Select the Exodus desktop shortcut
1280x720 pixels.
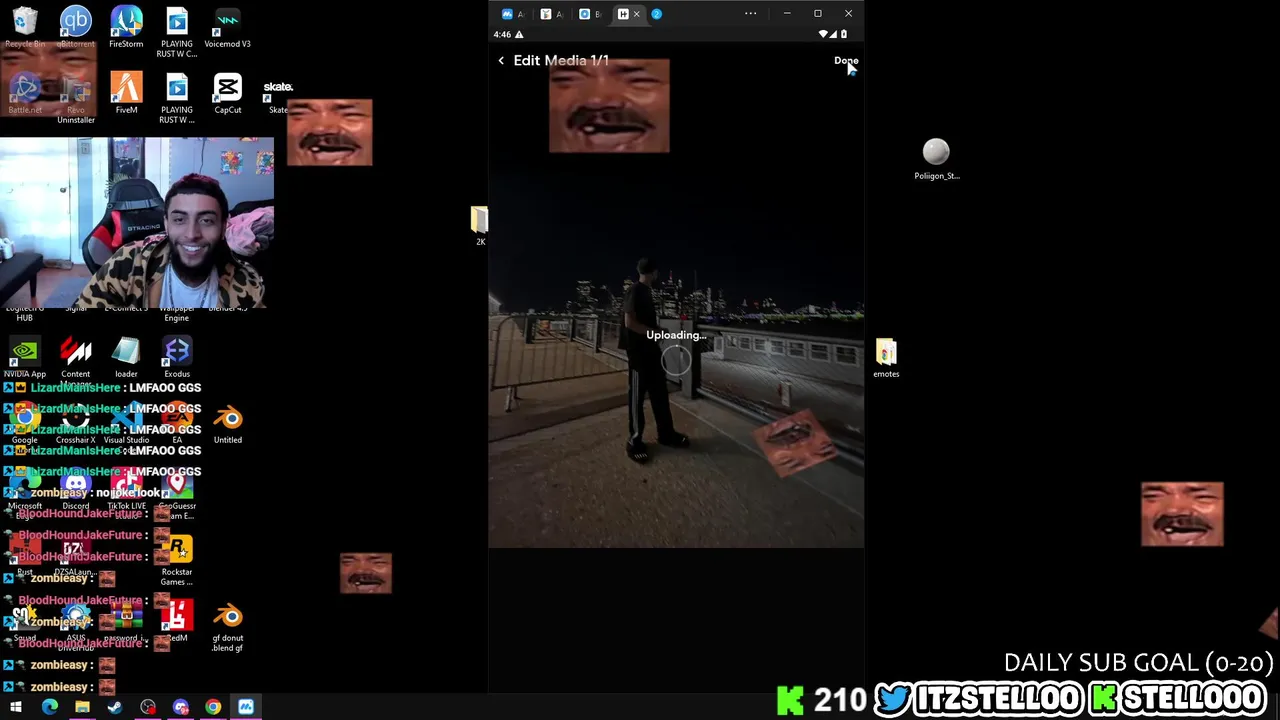coord(177,358)
